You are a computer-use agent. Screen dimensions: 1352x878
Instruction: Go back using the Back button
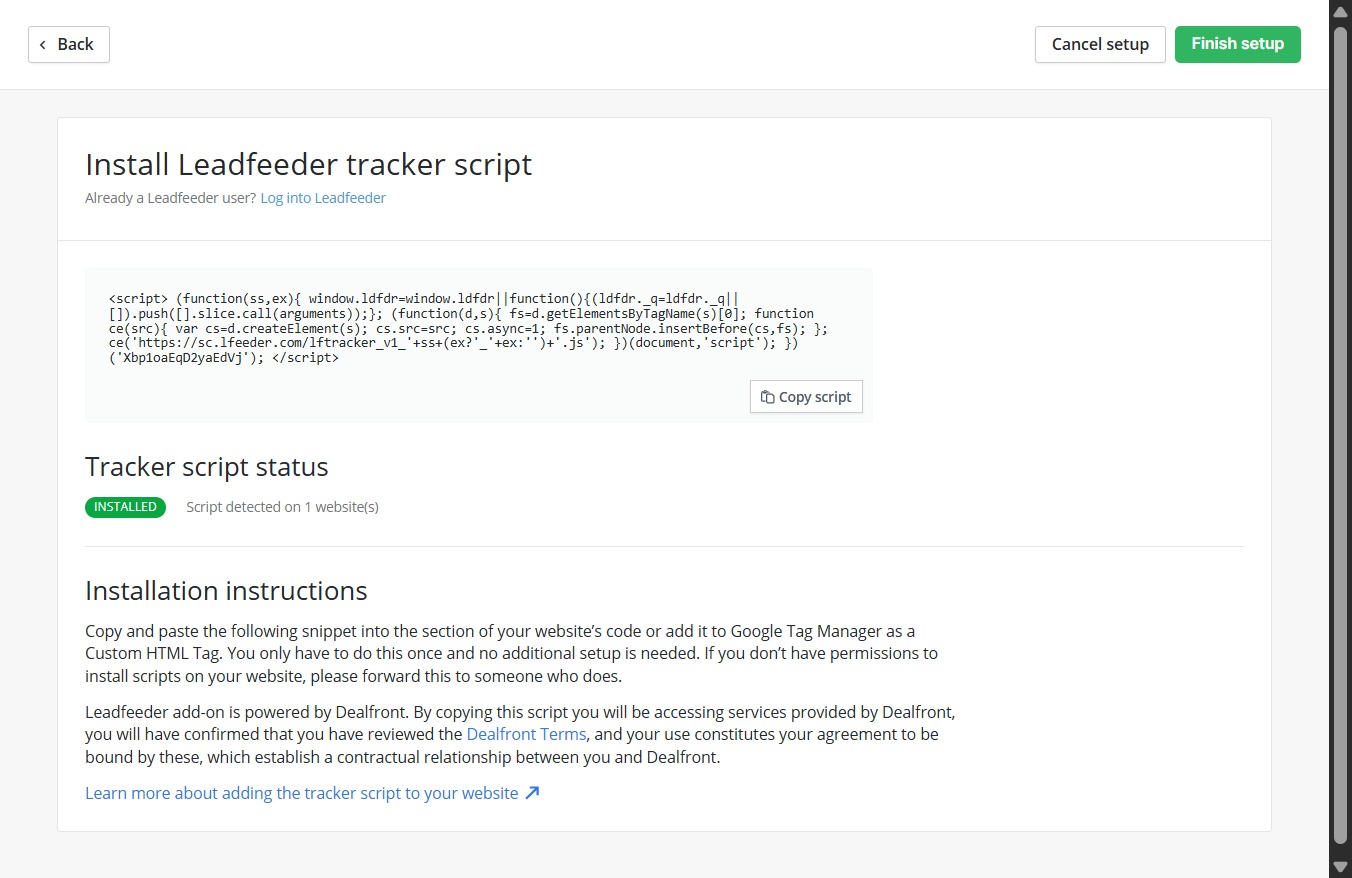69,44
